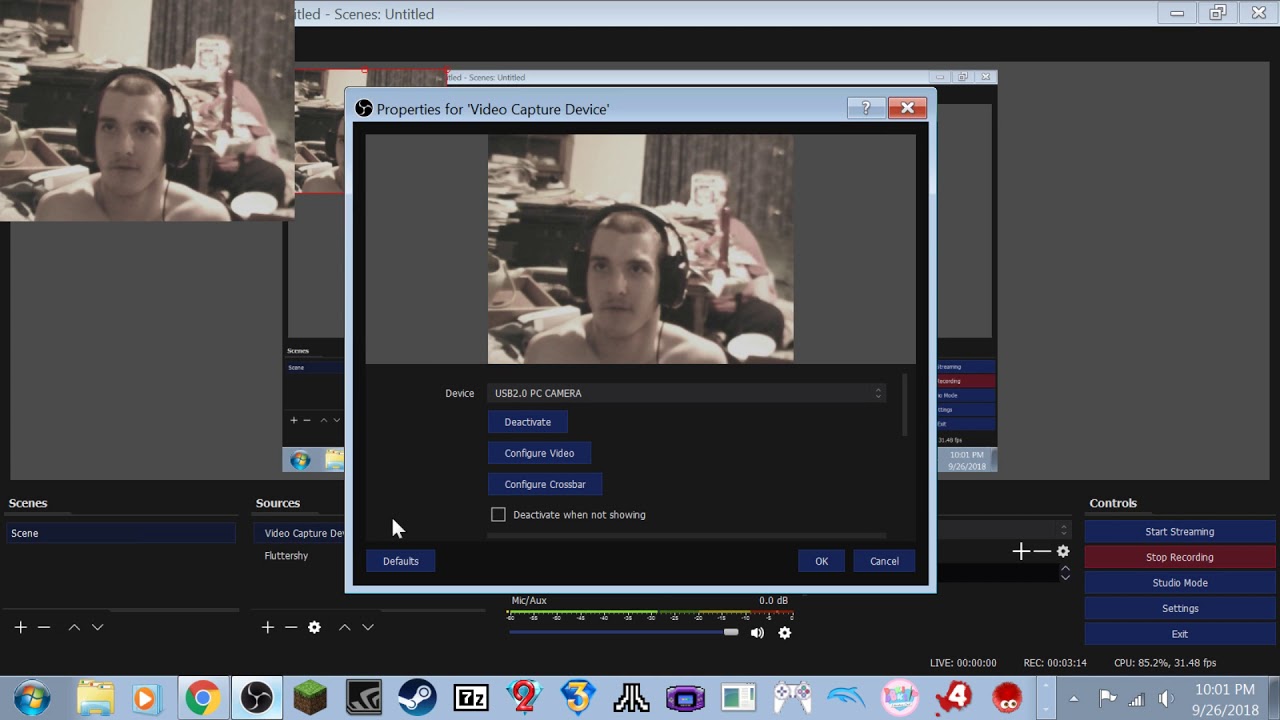Open the Windows Start menu

(31, 697)
